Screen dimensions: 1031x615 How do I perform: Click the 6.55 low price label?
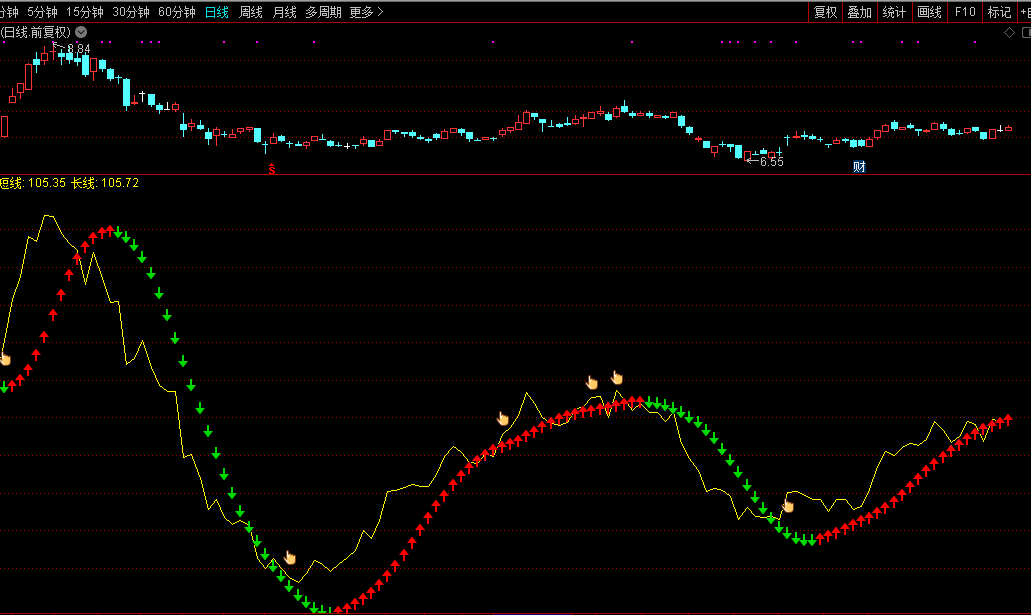pyautogui.click(x=771, y=161)
